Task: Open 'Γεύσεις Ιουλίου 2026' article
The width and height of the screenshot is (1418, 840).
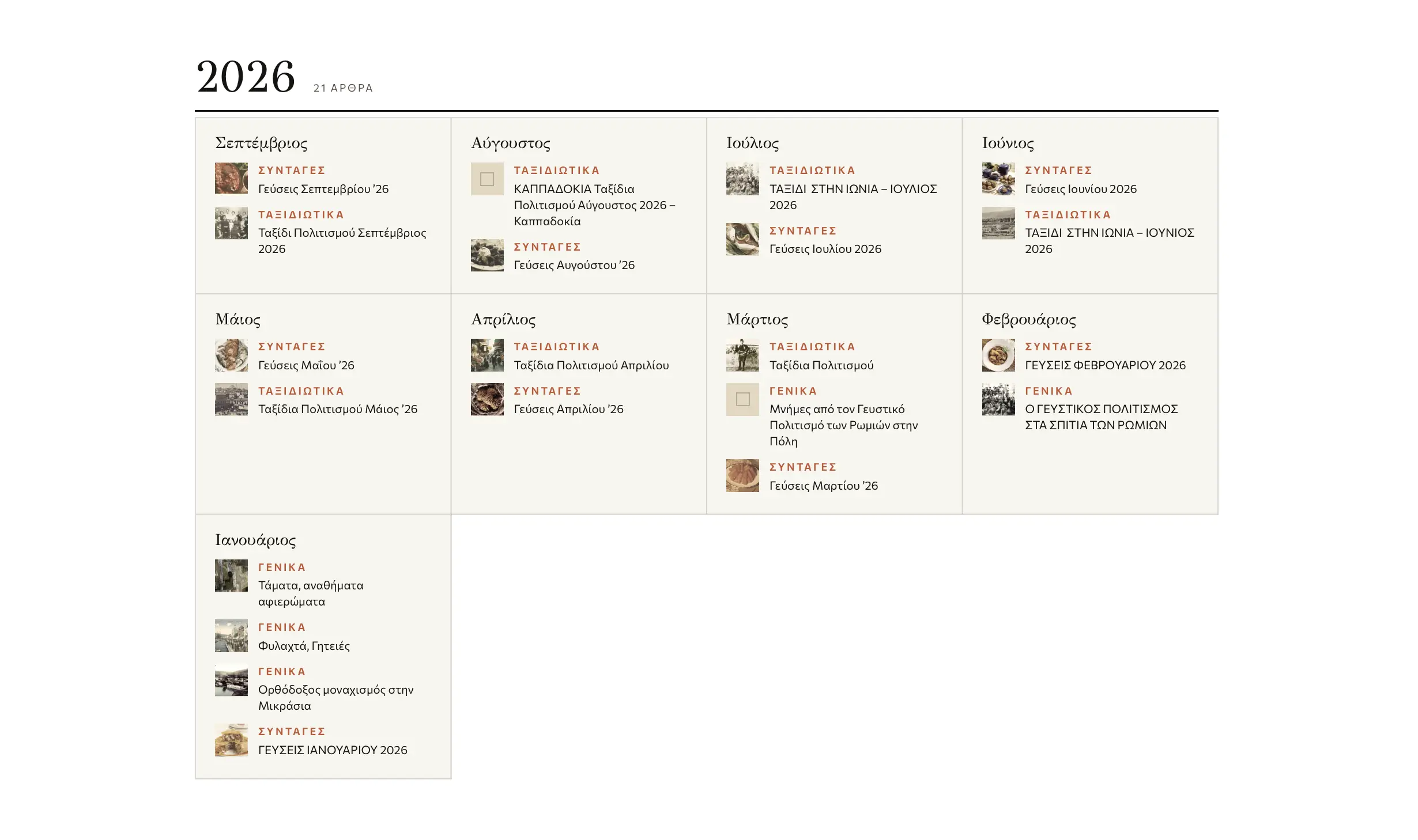Action: 825,249
